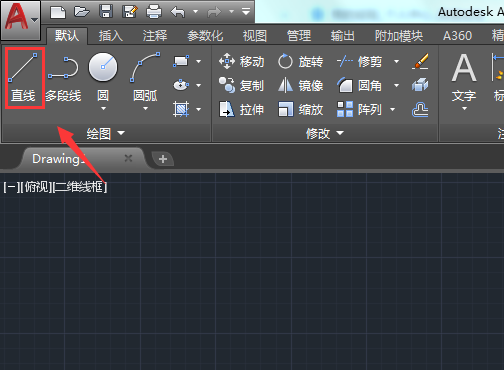Click the 圆角 fillet tool
This screenshot has height=370, width=504.
pos(359,86)
